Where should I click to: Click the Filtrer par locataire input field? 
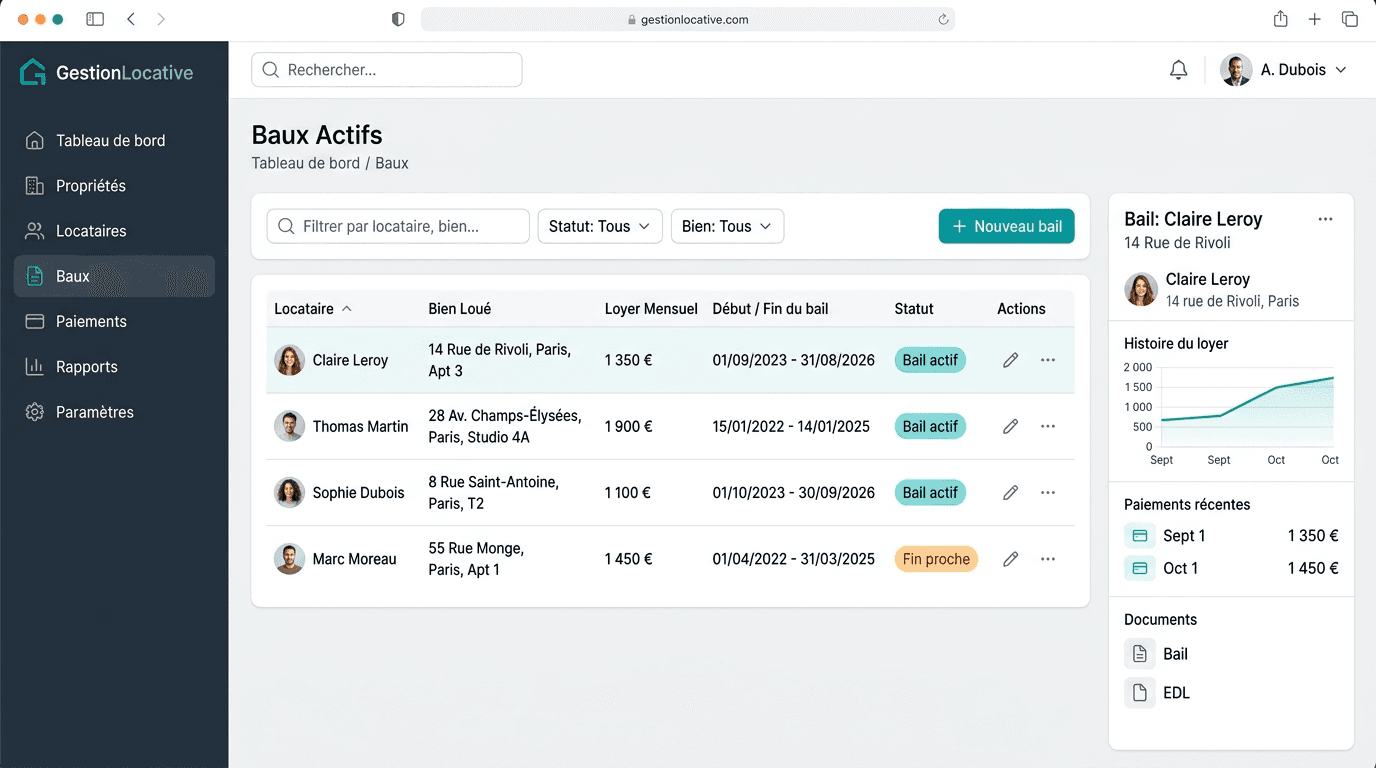point(398,226)
